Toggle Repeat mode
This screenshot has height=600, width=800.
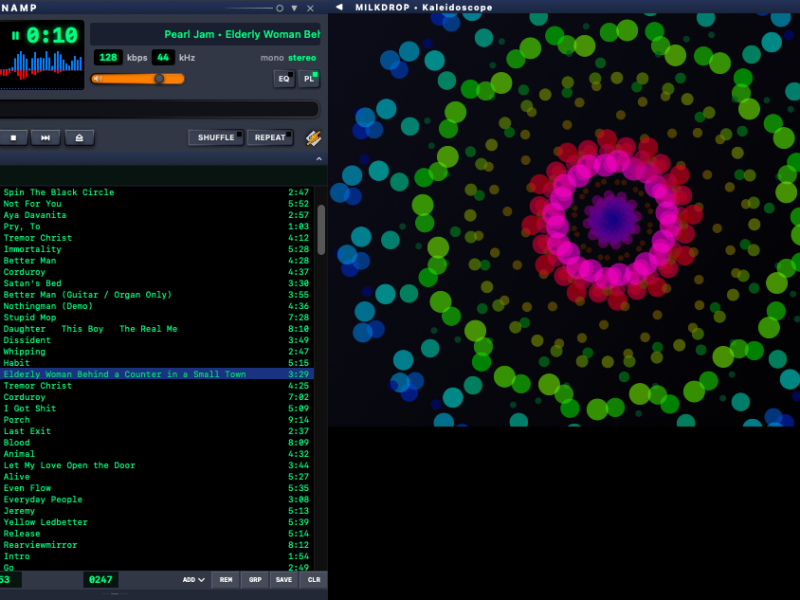[270, 138]
